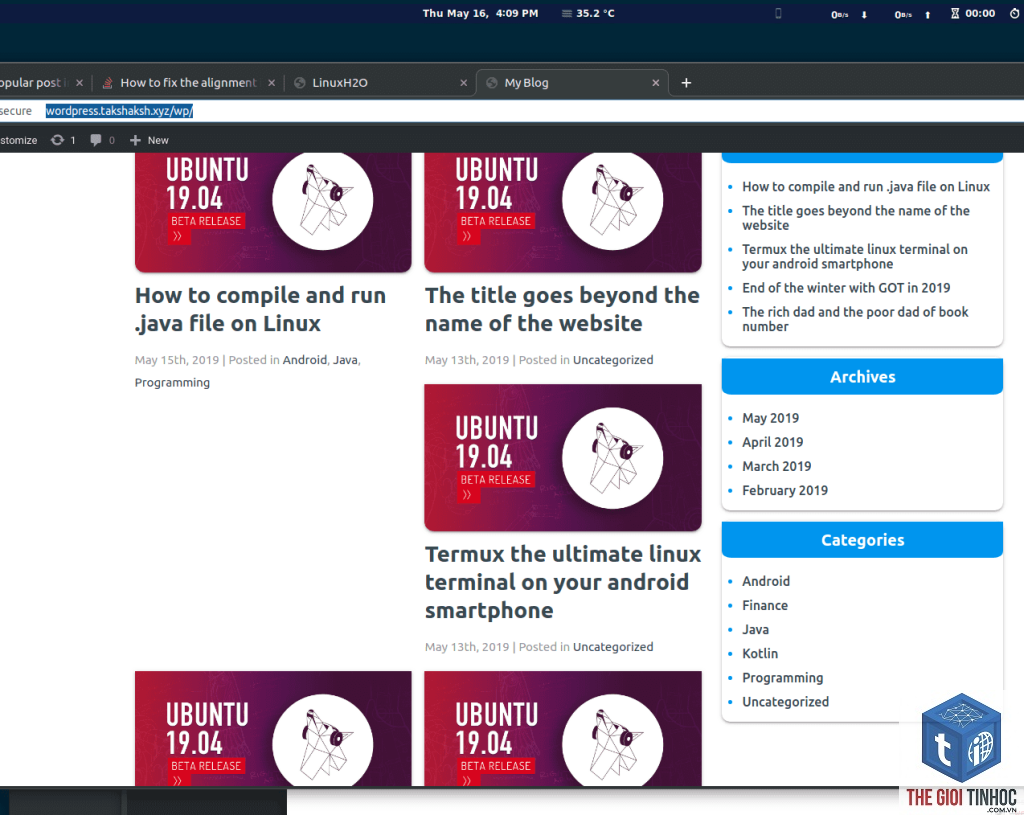Open the Finance category in sidebar
This screenshot has height=815, width=1024.
tap(765, 605)
